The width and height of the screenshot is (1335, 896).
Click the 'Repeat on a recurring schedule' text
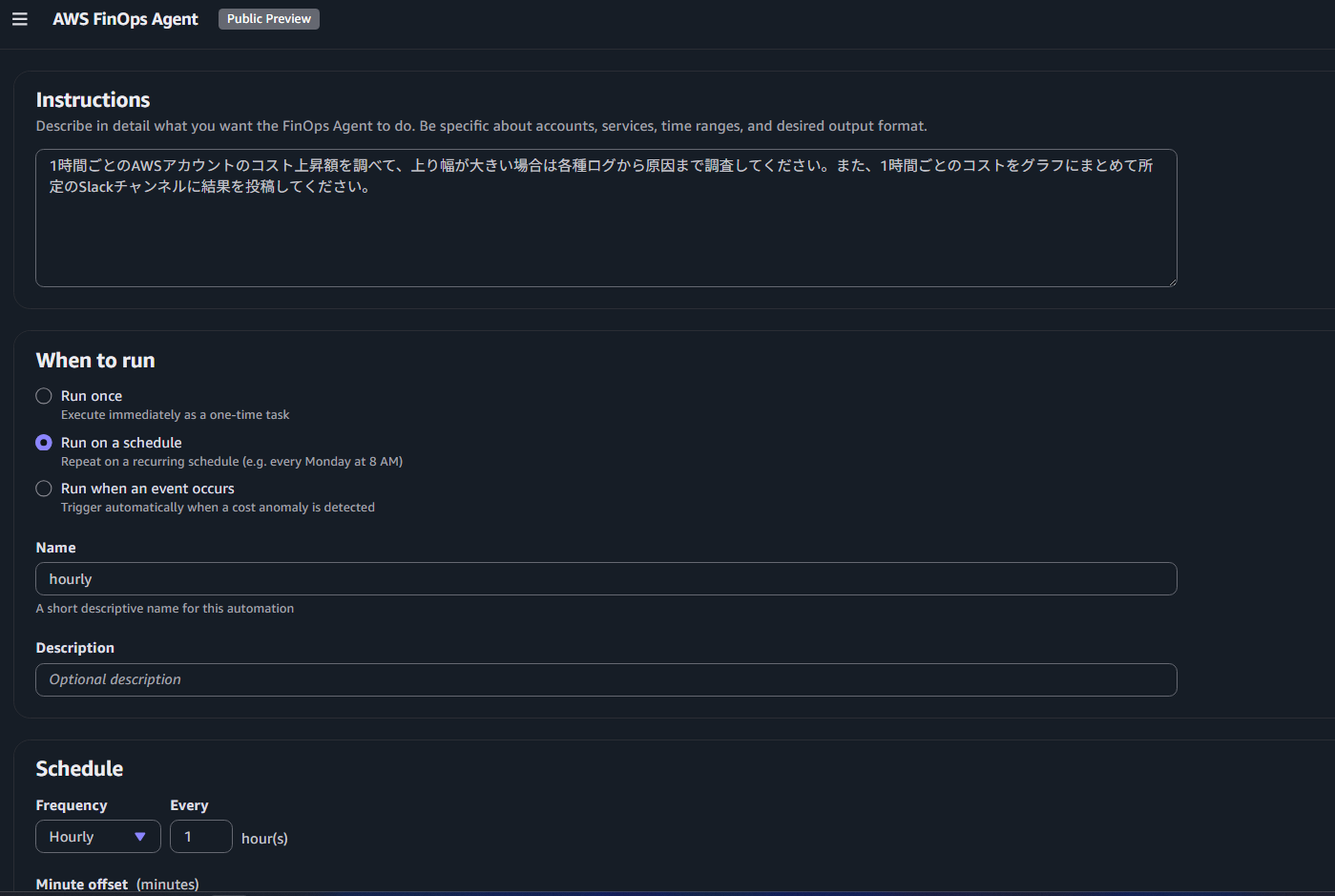pyautogui.click(x=232, y=462)
